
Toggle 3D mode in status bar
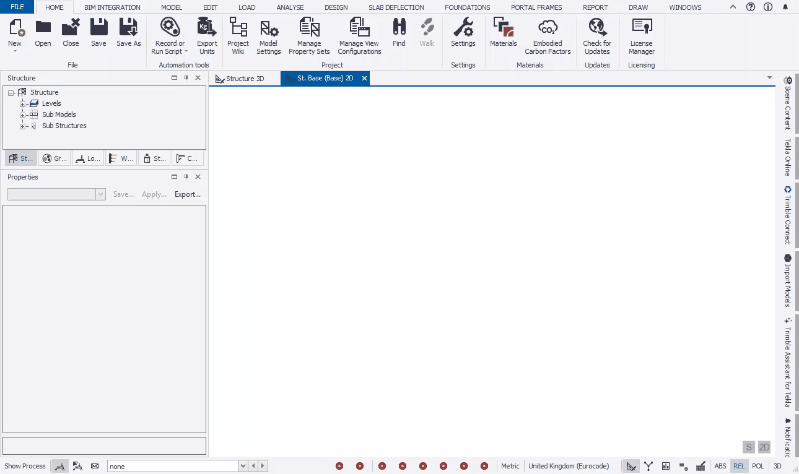click(x=777, y=466)
